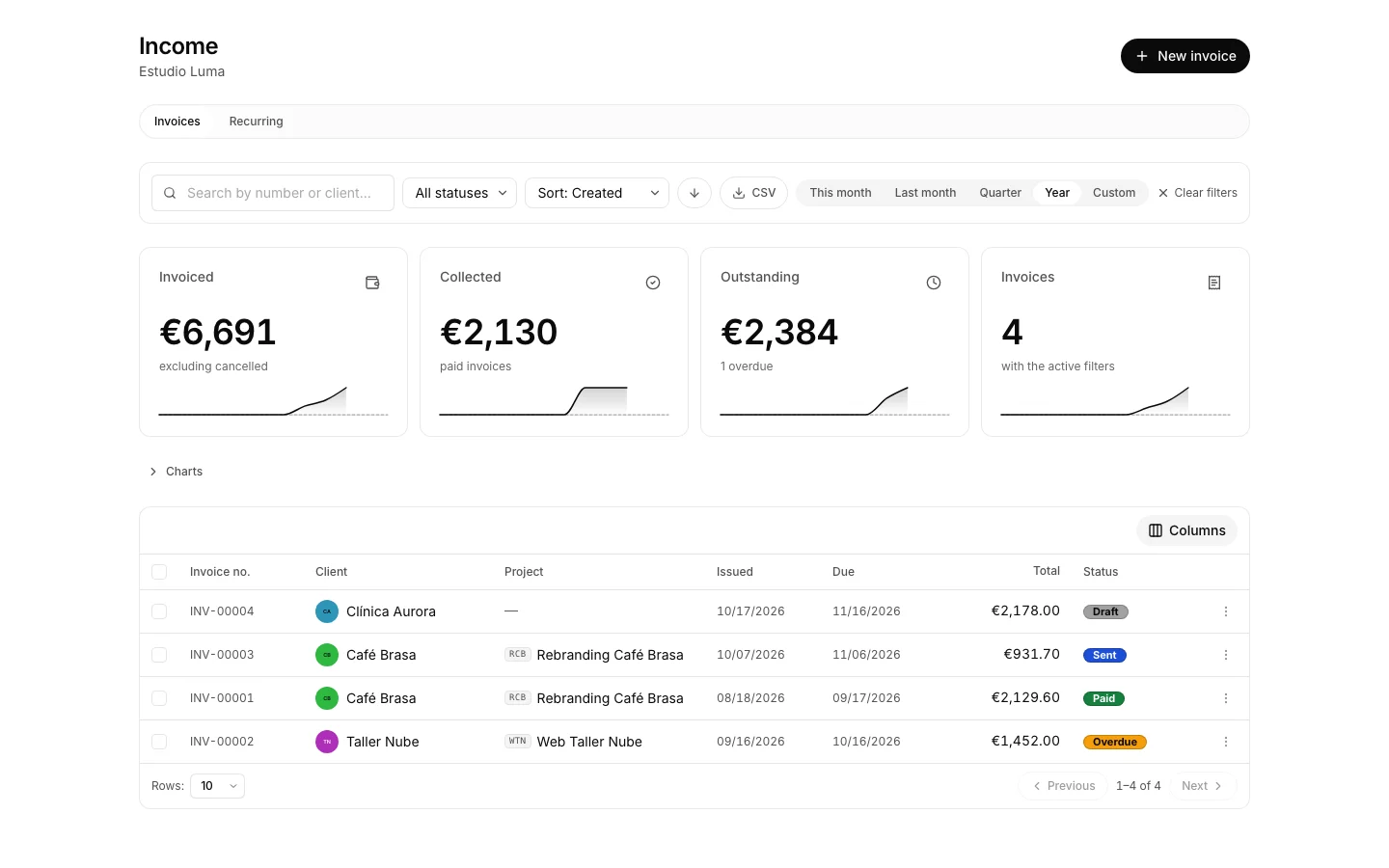The height and width of the screenshot is (868, 1389).
Task: Sort by Total column header
Action: [1047, 571]
